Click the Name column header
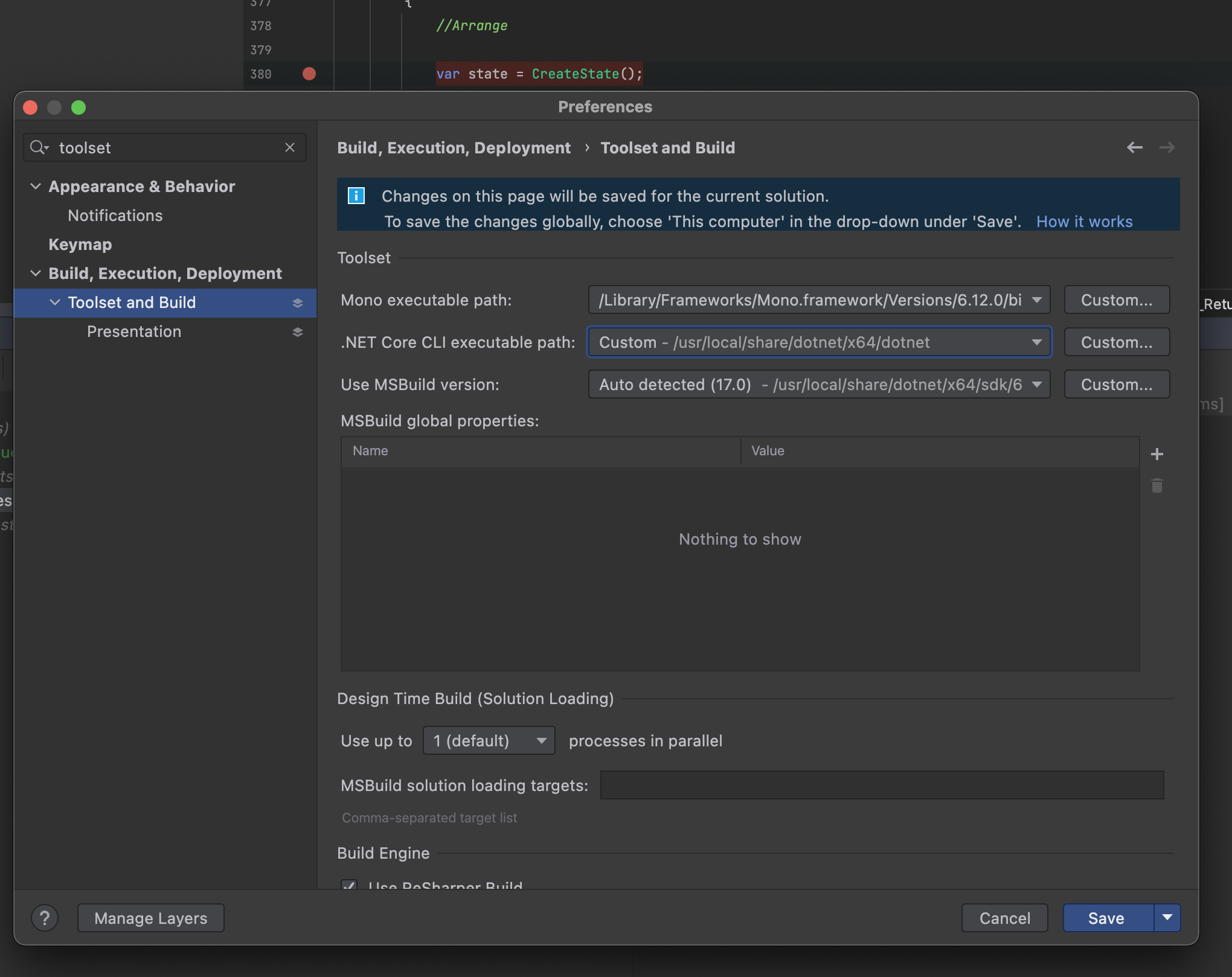The height and width of the screenshot is (977, 1232). [541, 451]
